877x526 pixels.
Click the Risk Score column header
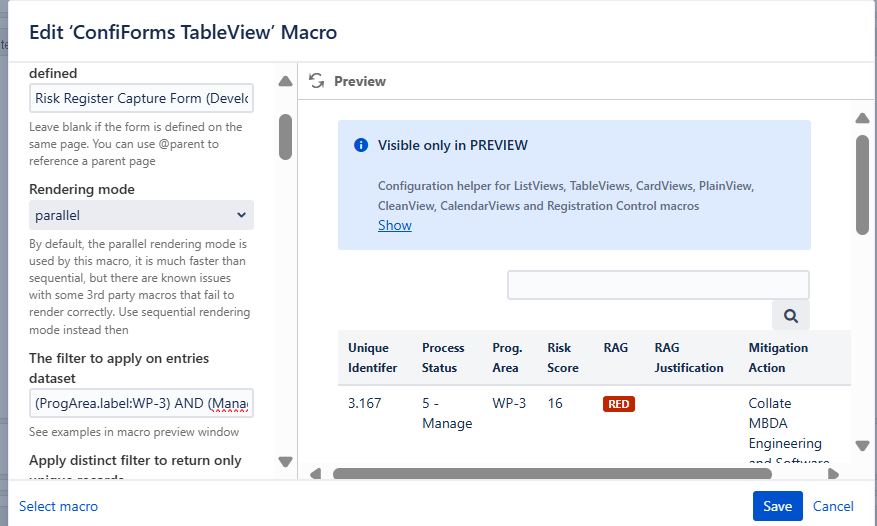563,358
